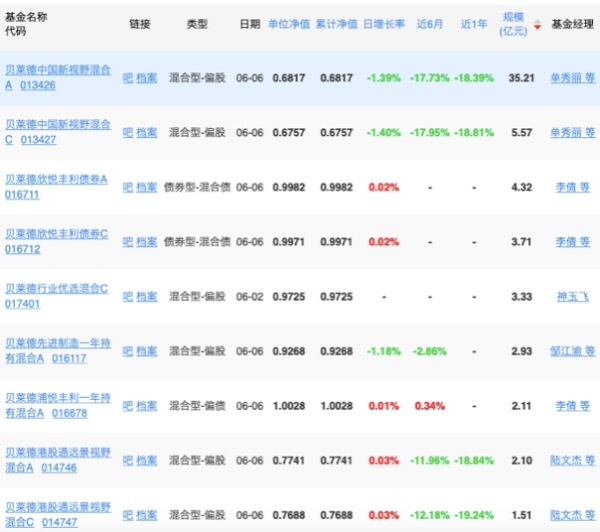Open manager 李倩 等 for fund 016712
Screen dimensions: 600x532
click(x=573, y=242)
